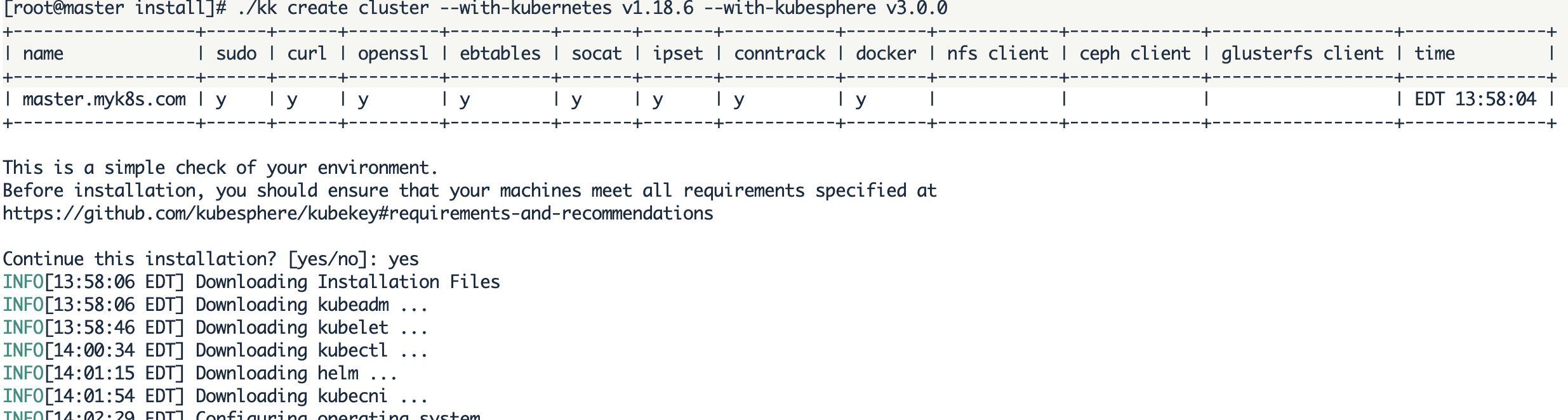Viewport: 1568px width, 420px height.
Task: Click the 'Downloading helm' log line
Action: [296, 373]
